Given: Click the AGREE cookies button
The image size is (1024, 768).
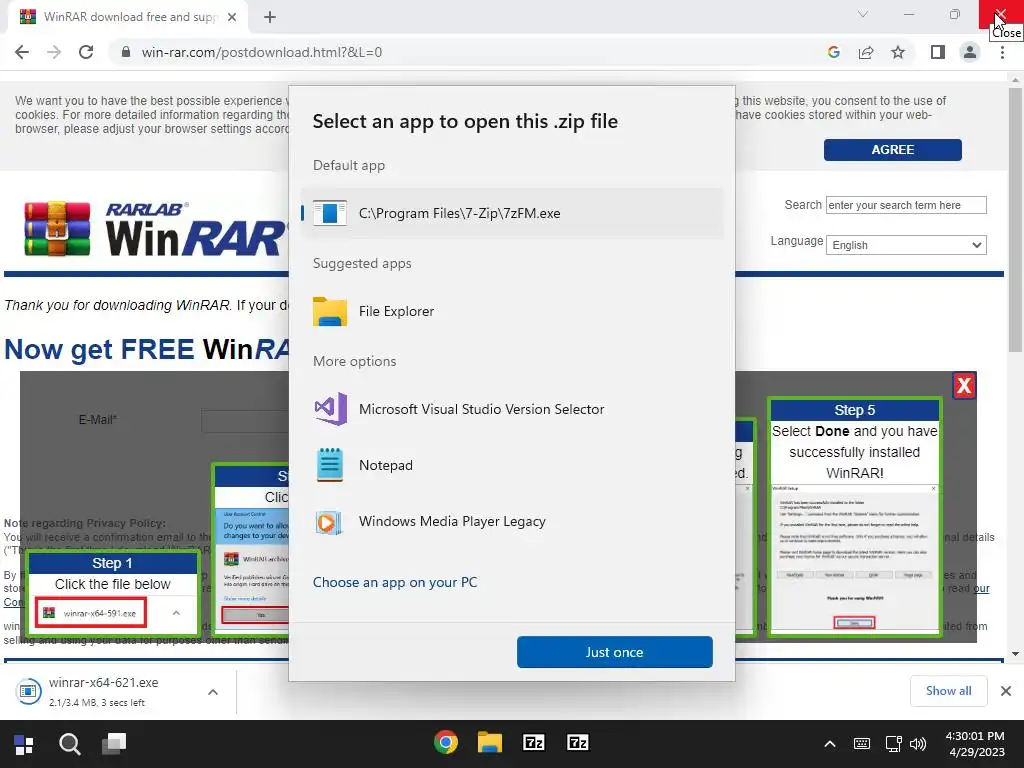Looking at the screenshot, I should 892,150.
